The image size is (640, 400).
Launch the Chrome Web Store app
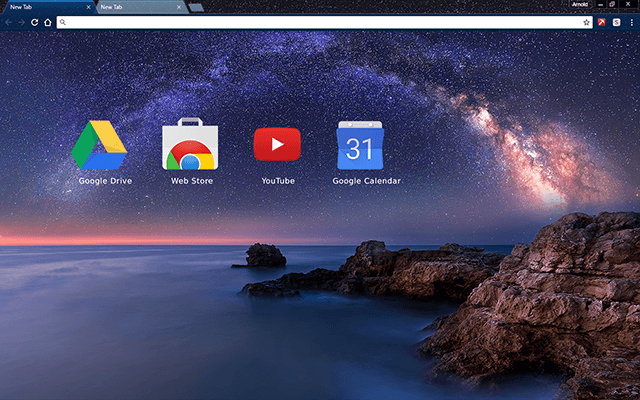point(190,145)
